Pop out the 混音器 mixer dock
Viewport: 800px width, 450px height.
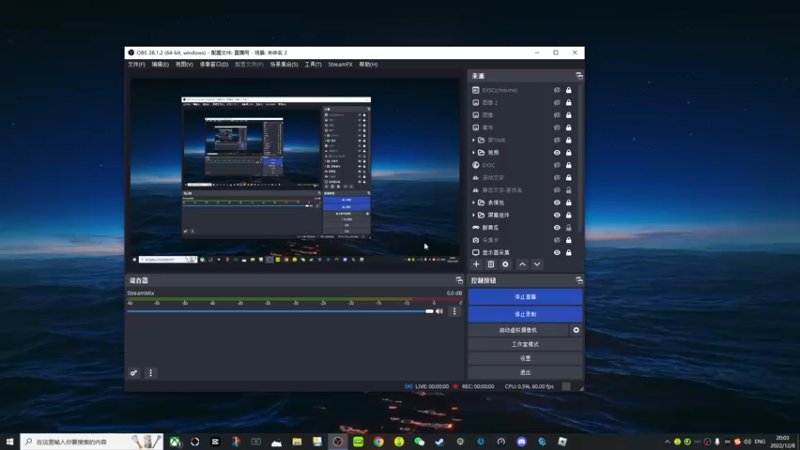pos(459,280)
